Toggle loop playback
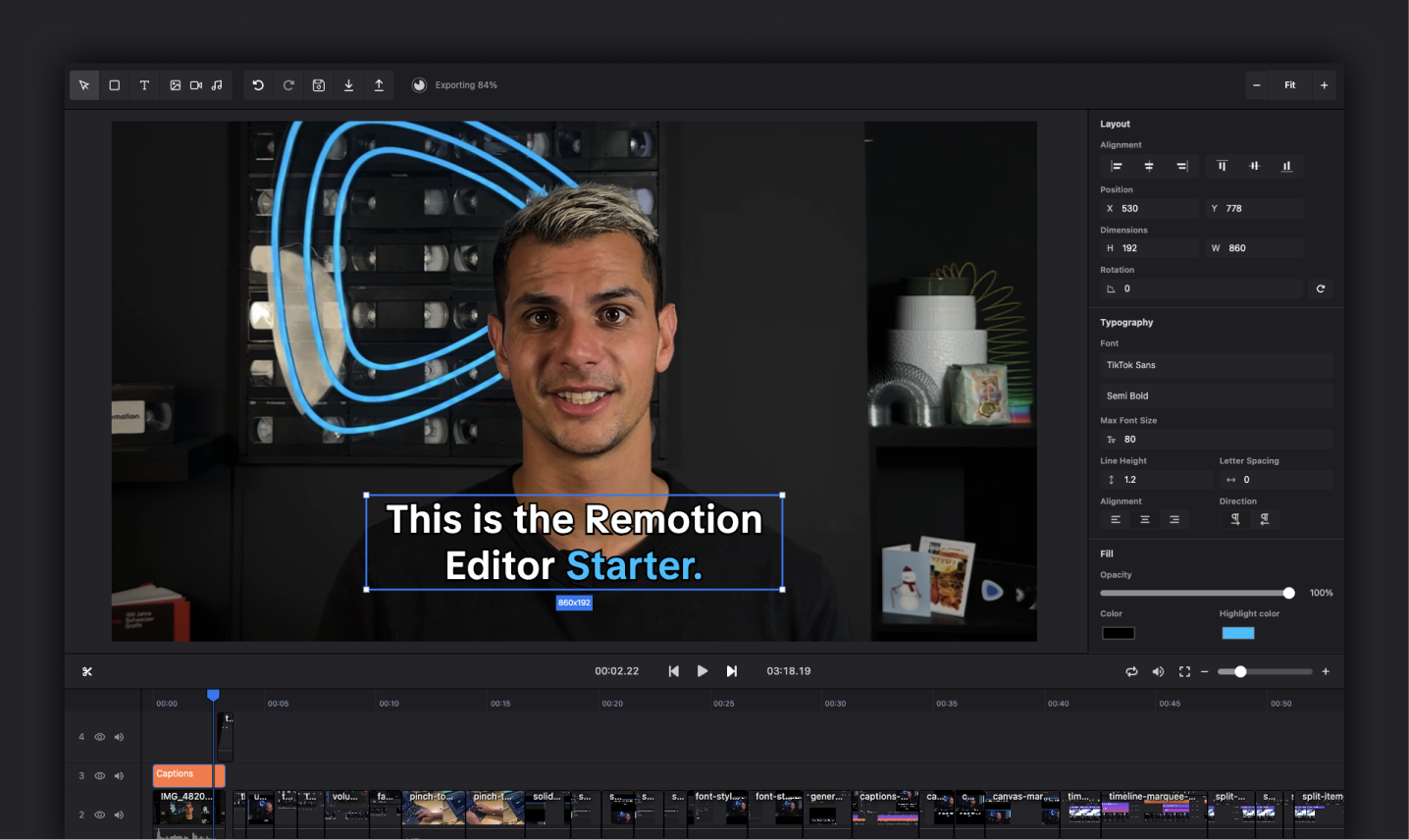This screenshot has height=840, width=1409. coord(1131,672)
